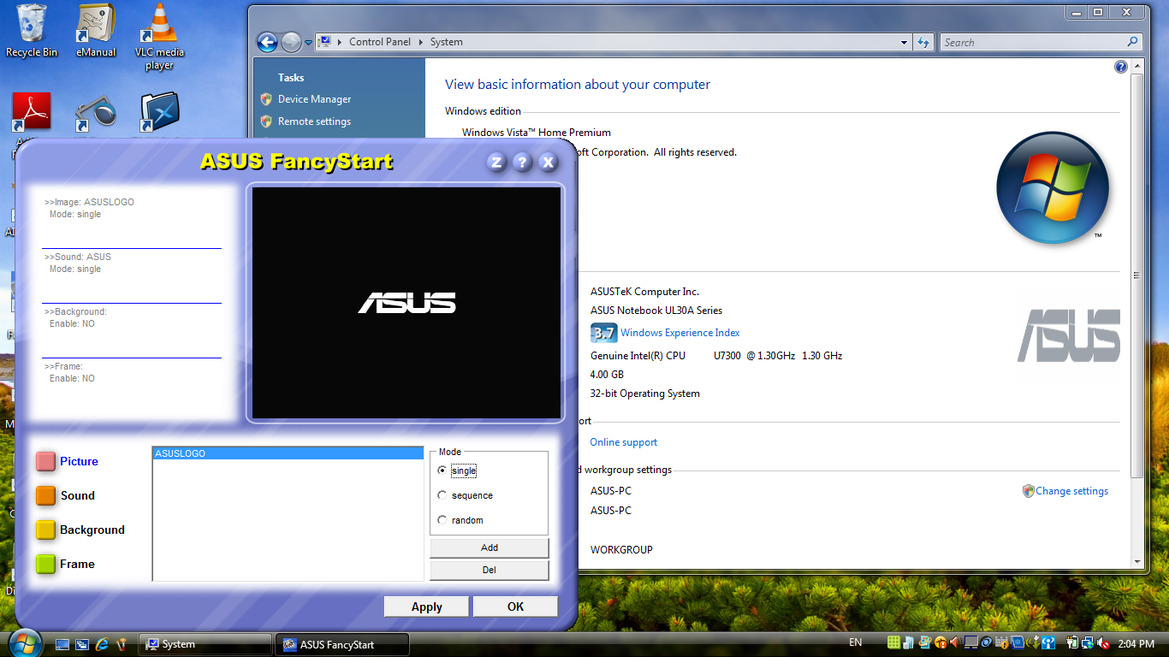Click the ASUS logo preview image
The image size is (1169, 657).
[x=406, y=303]
